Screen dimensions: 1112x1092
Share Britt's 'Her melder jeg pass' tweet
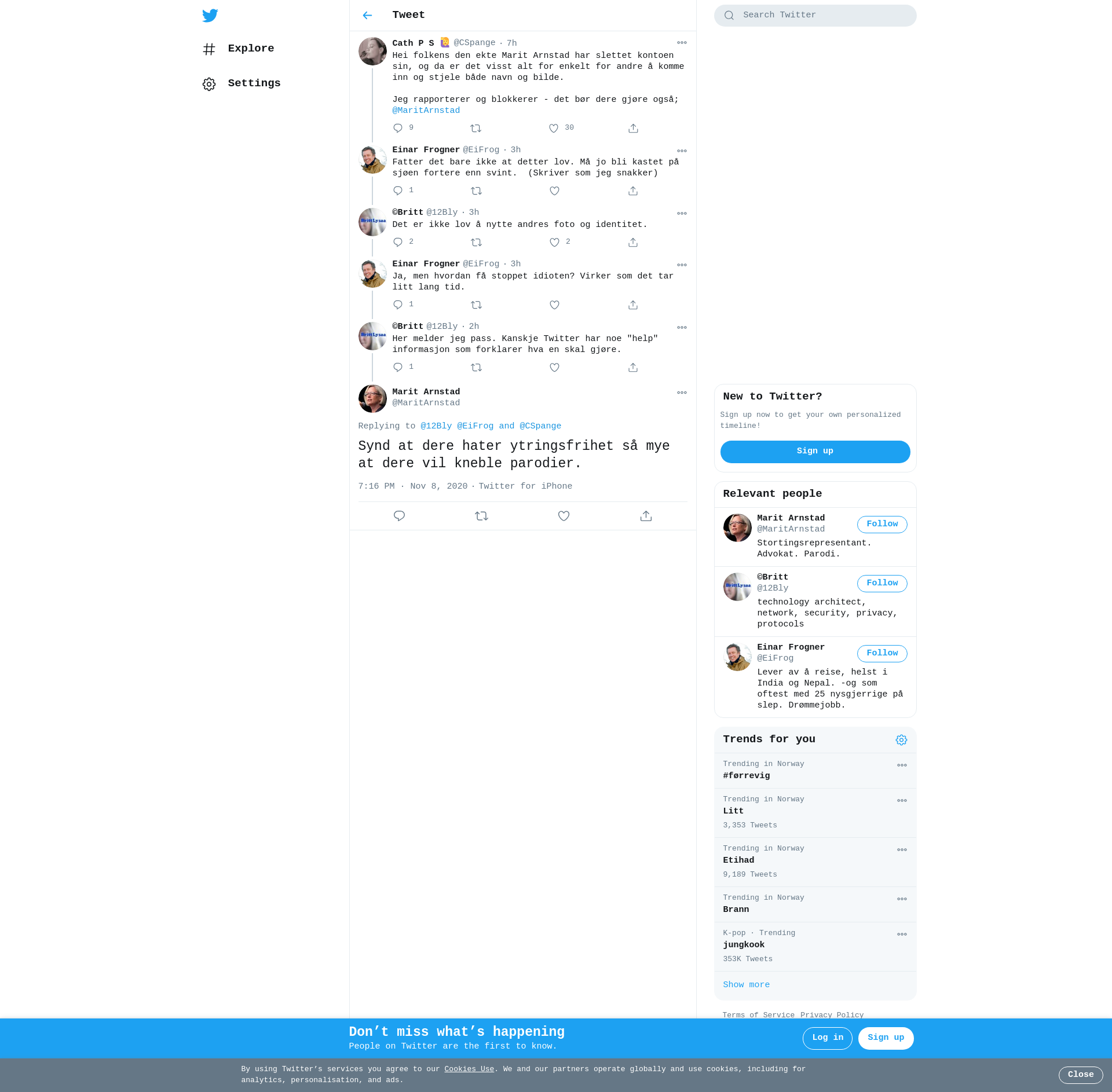[633, 368]
